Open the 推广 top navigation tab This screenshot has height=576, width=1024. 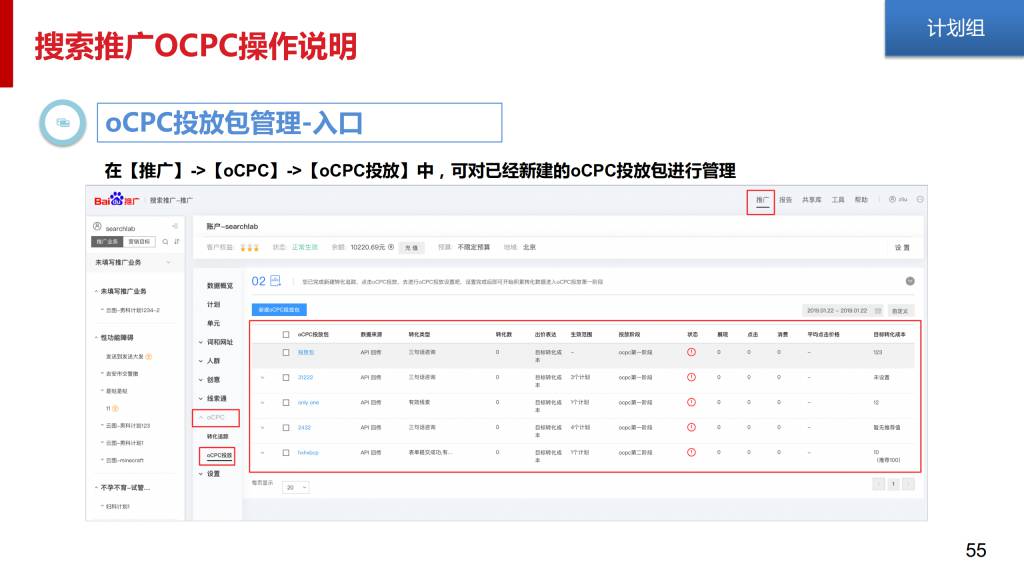click(761, 200)
